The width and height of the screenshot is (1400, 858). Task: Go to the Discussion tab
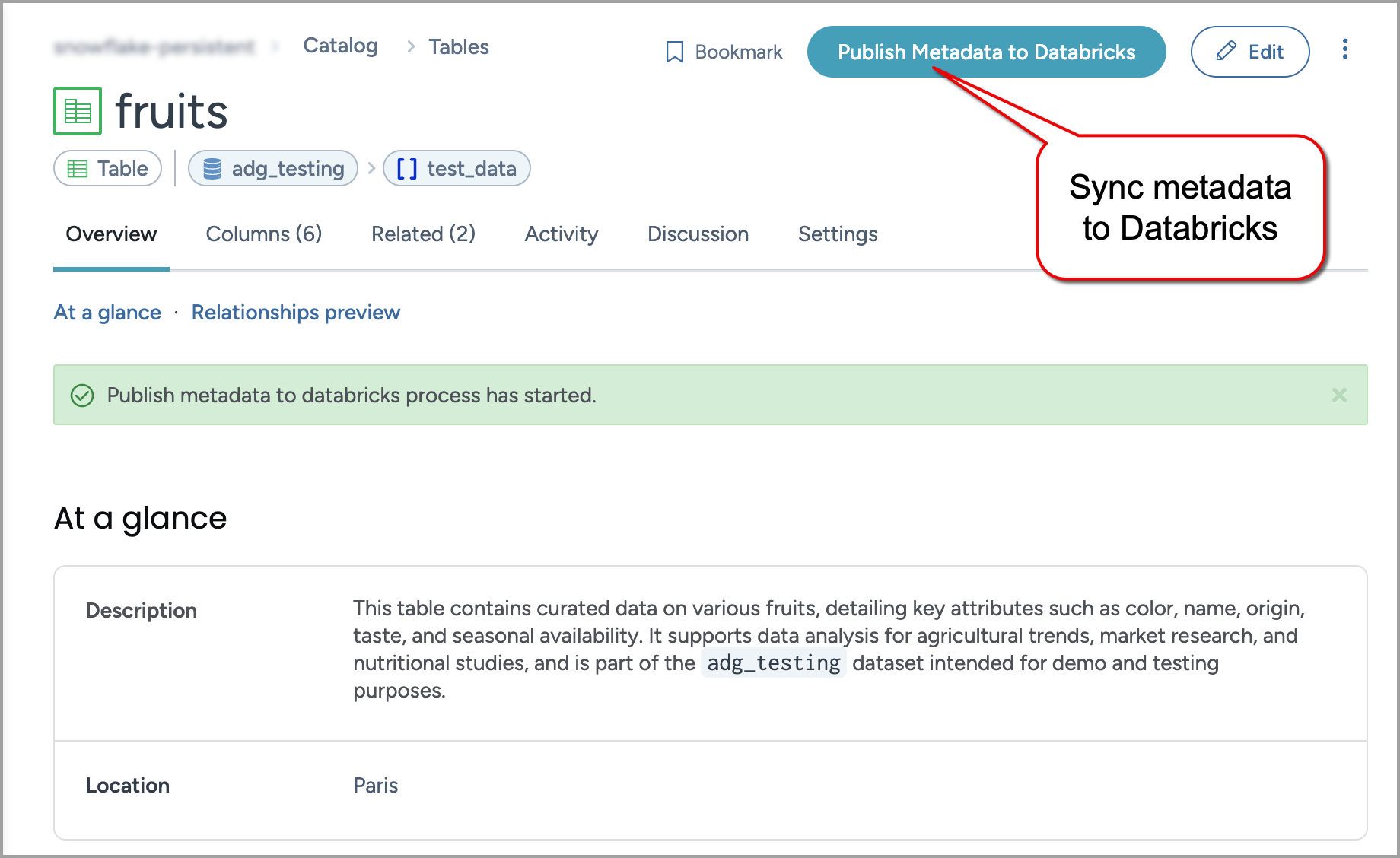[698, 234]
